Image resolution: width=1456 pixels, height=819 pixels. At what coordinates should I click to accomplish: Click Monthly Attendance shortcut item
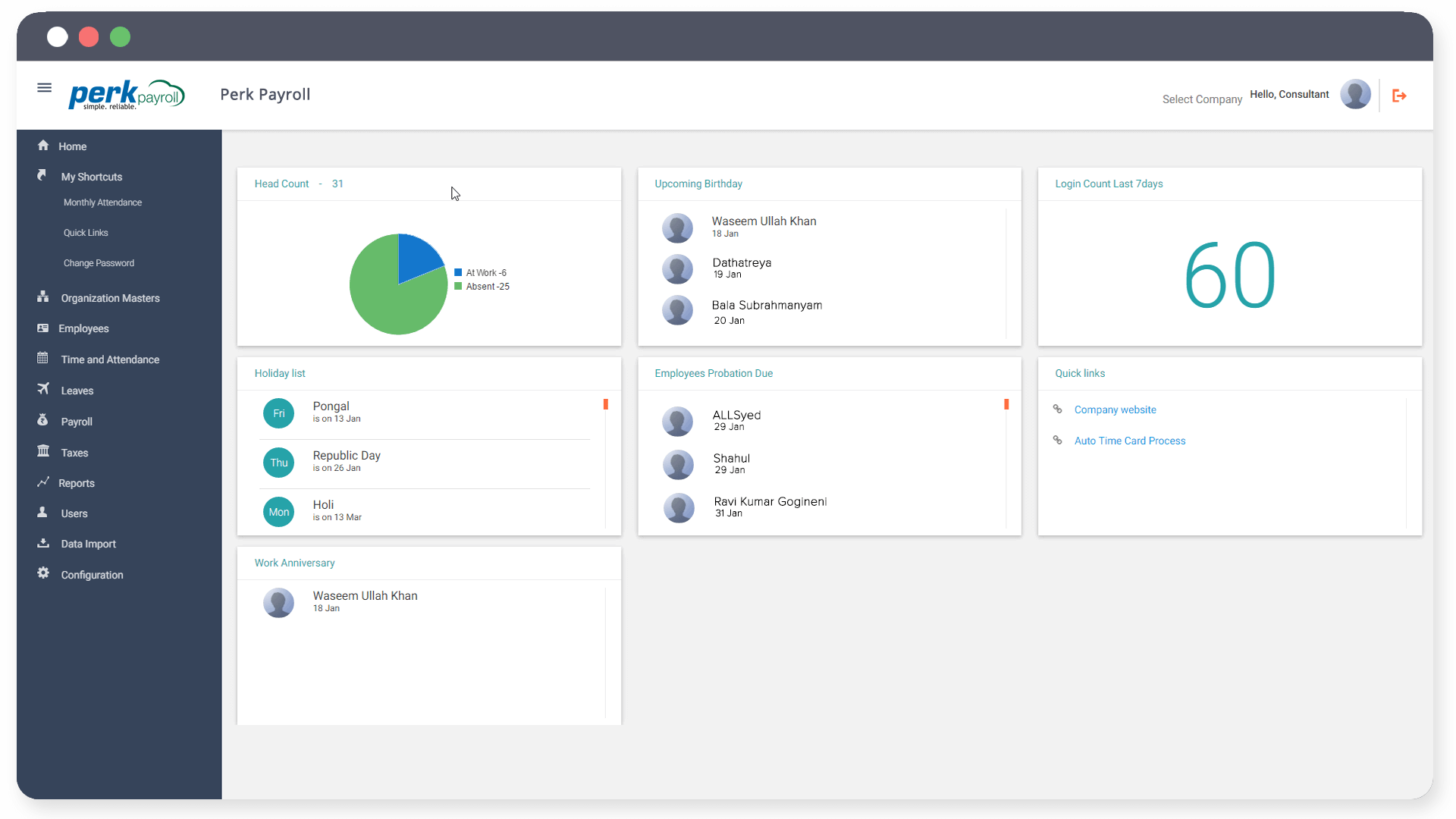101,202
